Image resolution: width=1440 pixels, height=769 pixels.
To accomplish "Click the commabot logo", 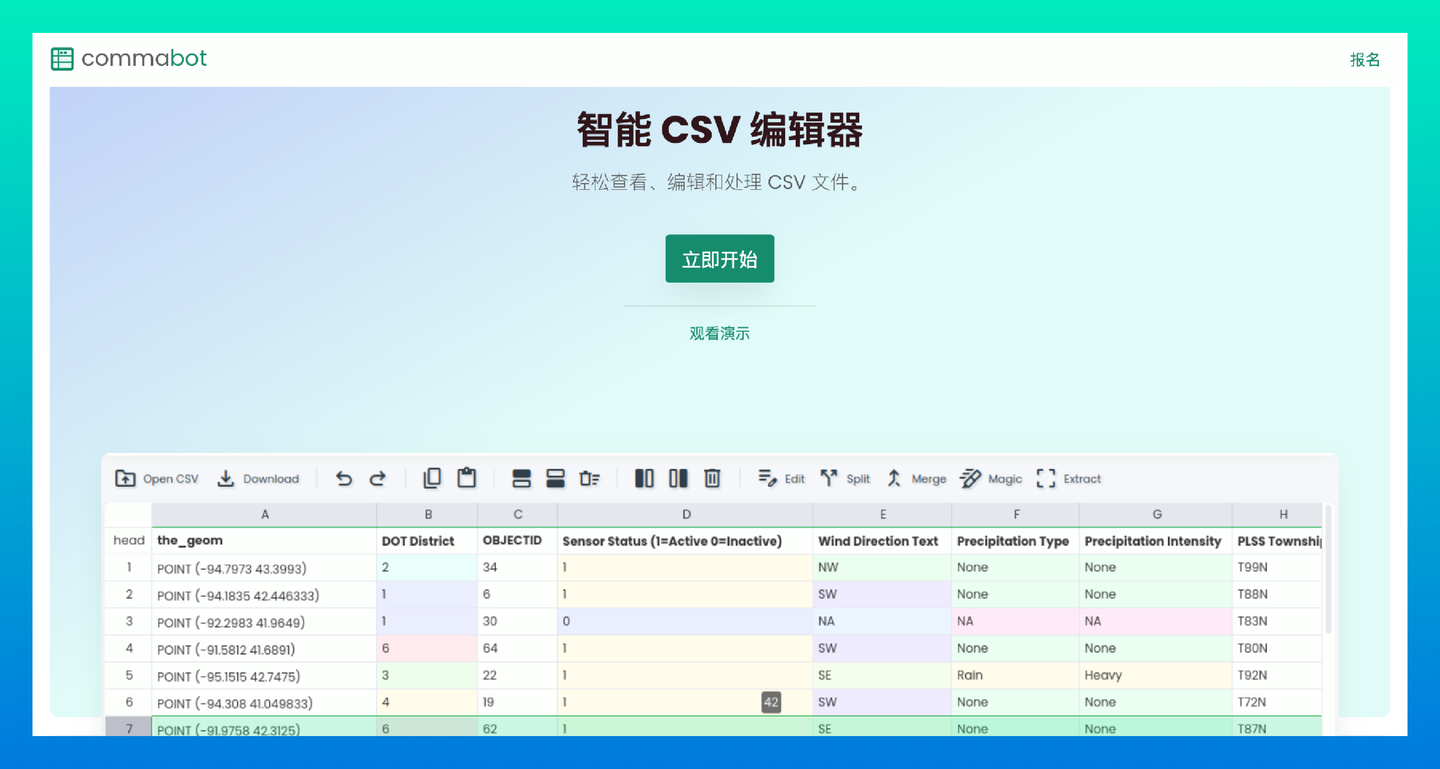I will [128, 58].
